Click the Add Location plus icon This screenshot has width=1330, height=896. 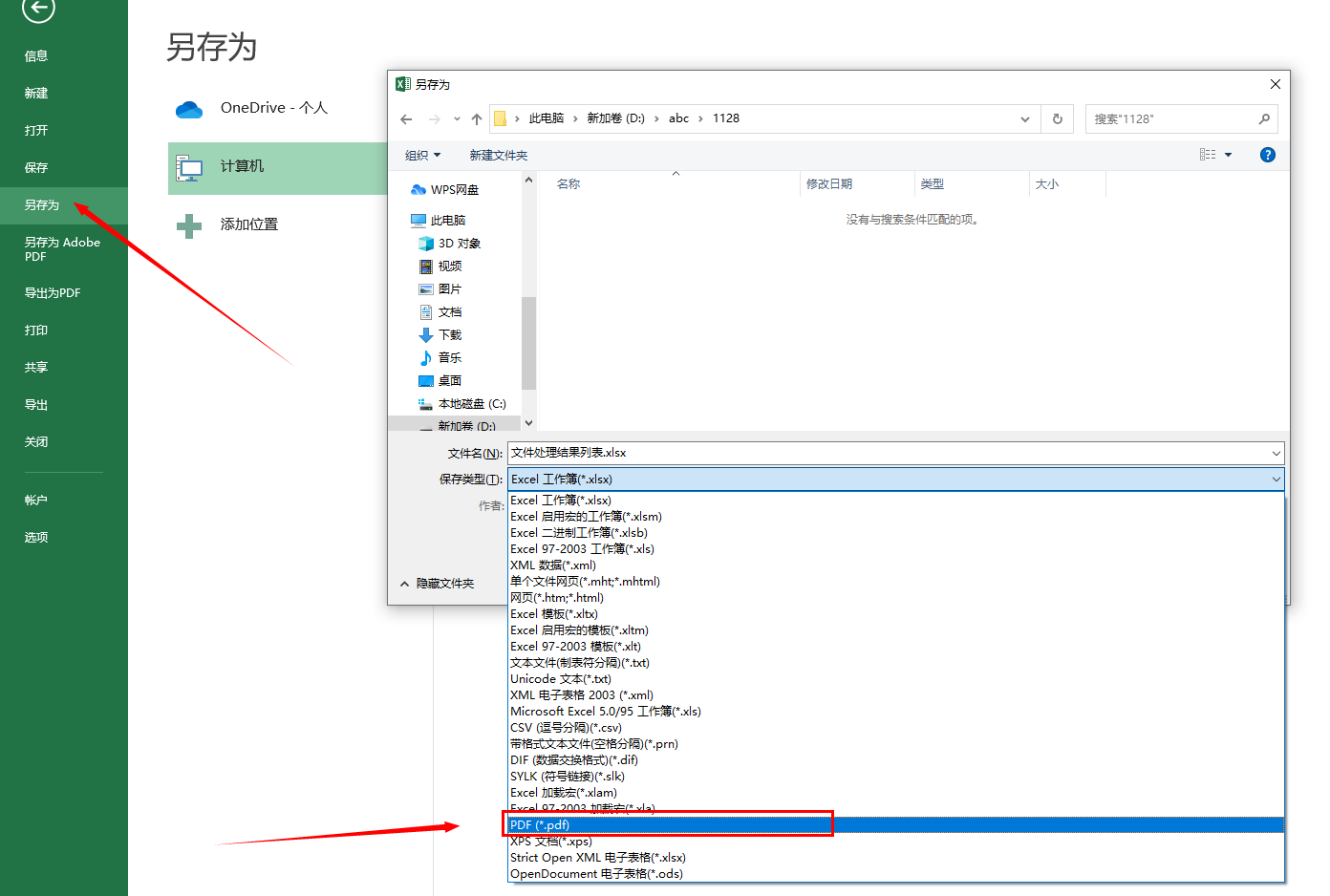[189, 225]
